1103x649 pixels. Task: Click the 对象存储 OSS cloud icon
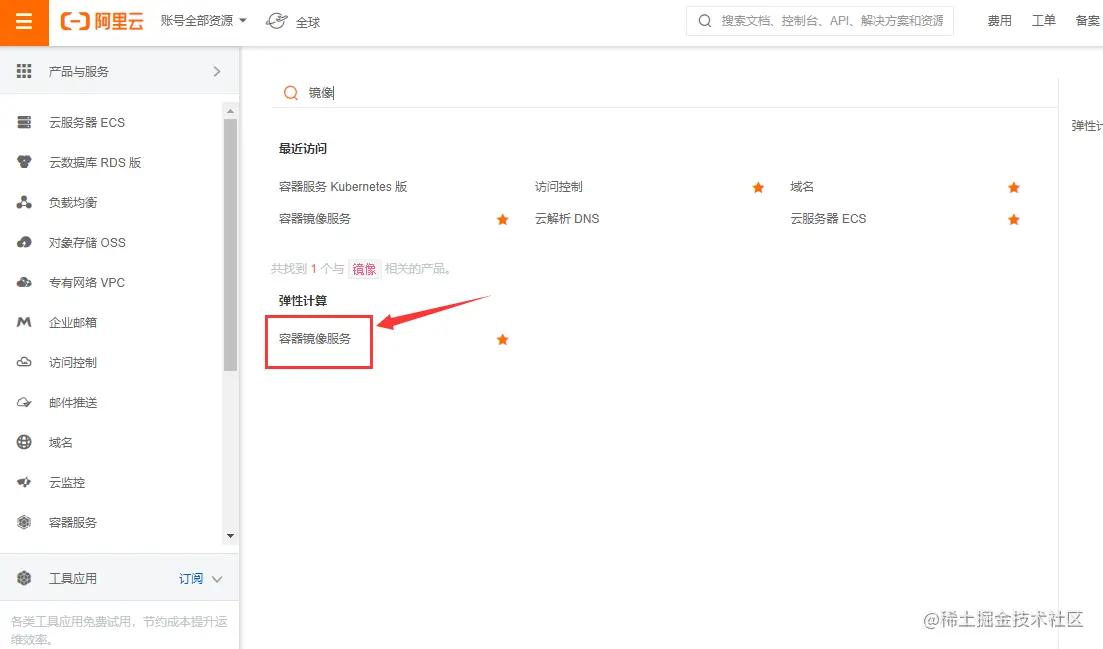pos(24,243)
